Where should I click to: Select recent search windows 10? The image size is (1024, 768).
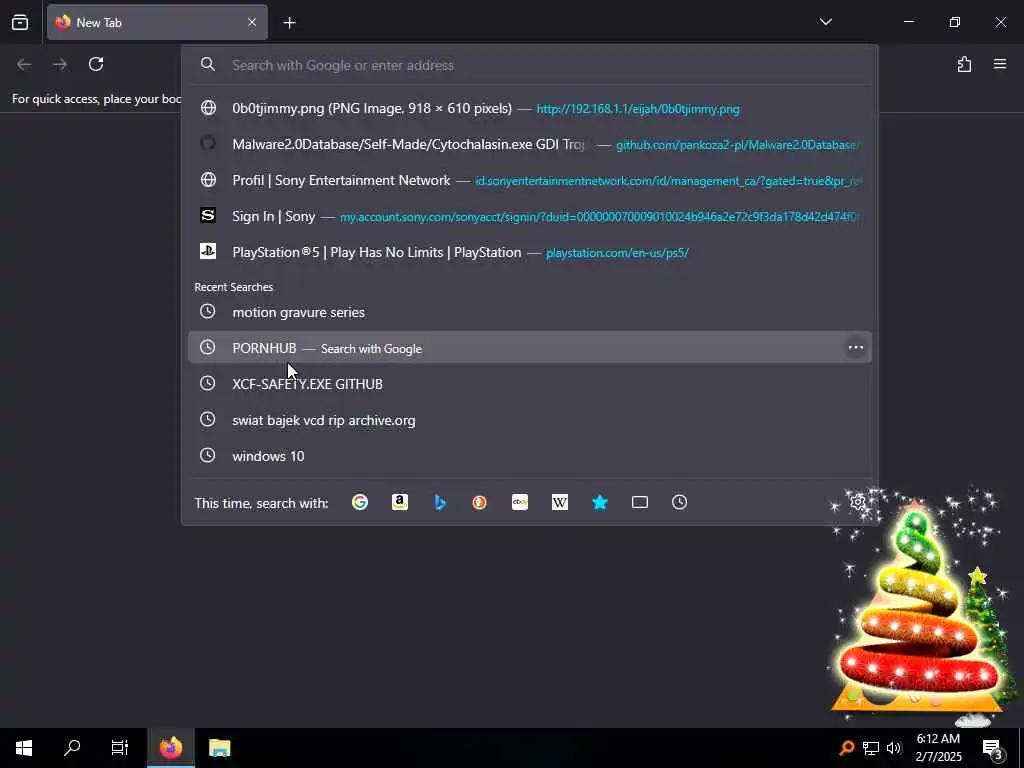pos(530,456)
